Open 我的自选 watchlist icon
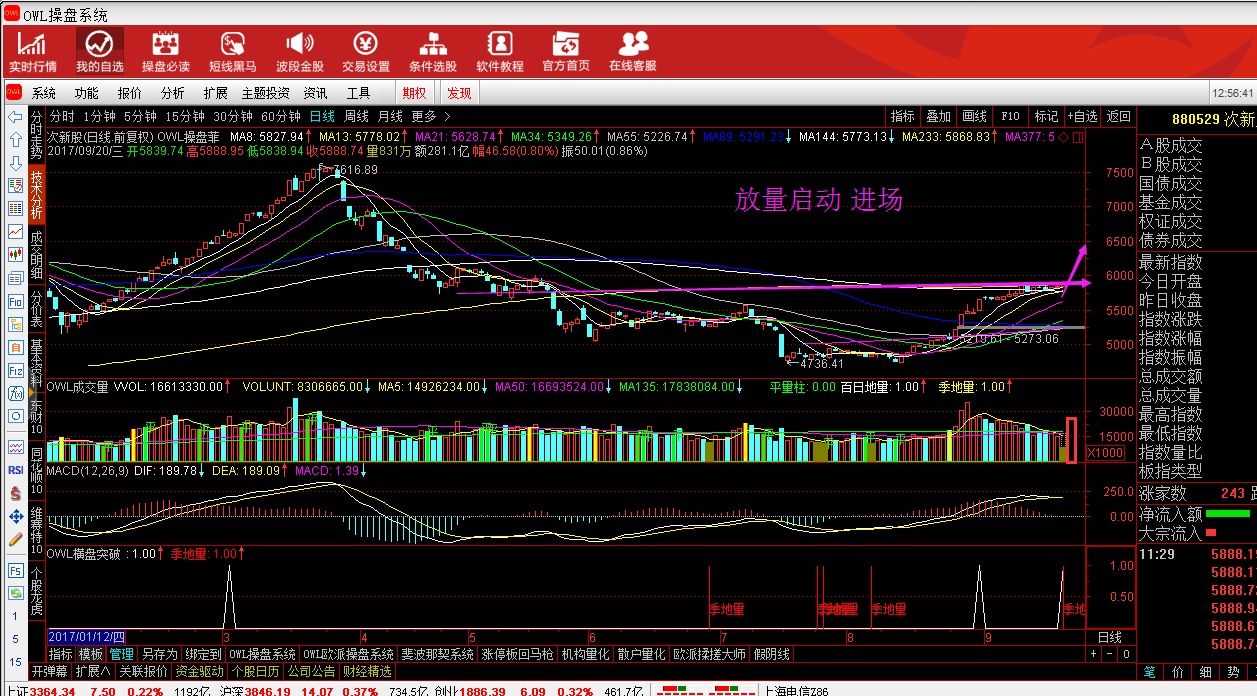This screenshot has height=696, width=1257. [x=99, y=52]
